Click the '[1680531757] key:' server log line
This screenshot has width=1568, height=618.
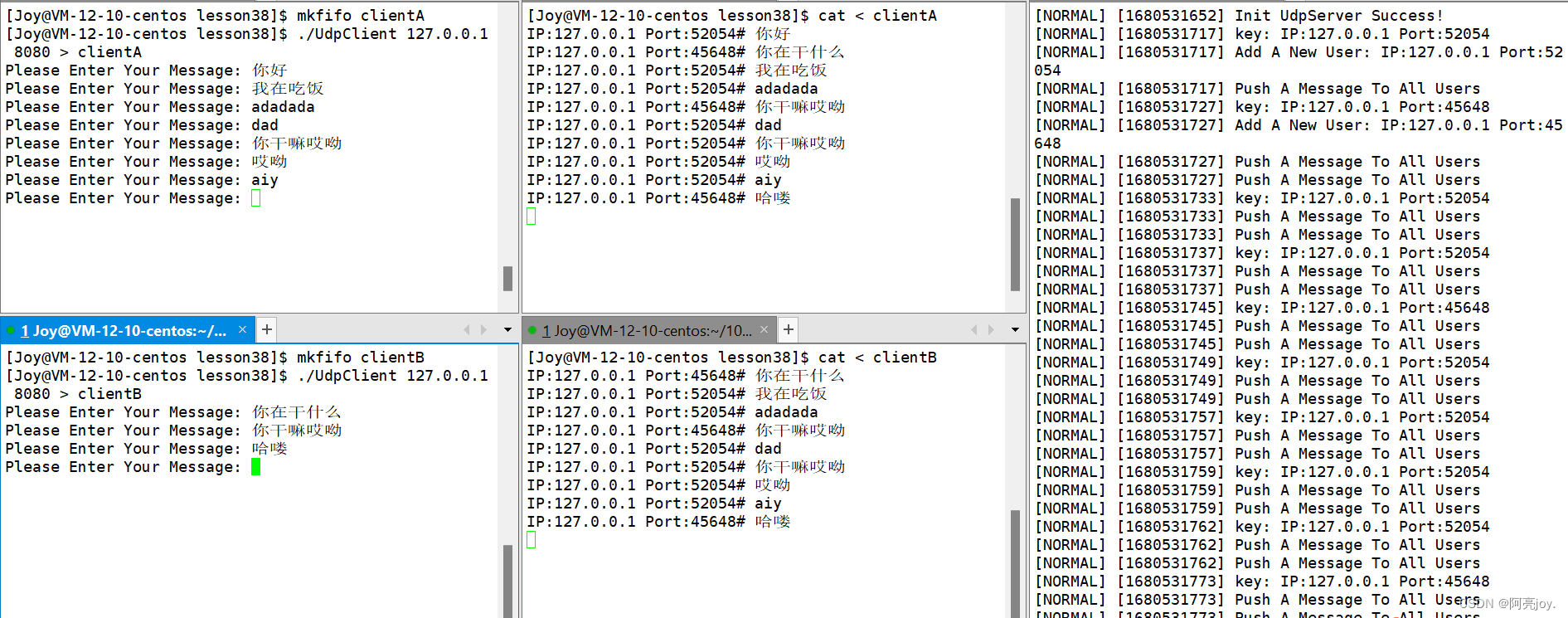(1262, 417)
